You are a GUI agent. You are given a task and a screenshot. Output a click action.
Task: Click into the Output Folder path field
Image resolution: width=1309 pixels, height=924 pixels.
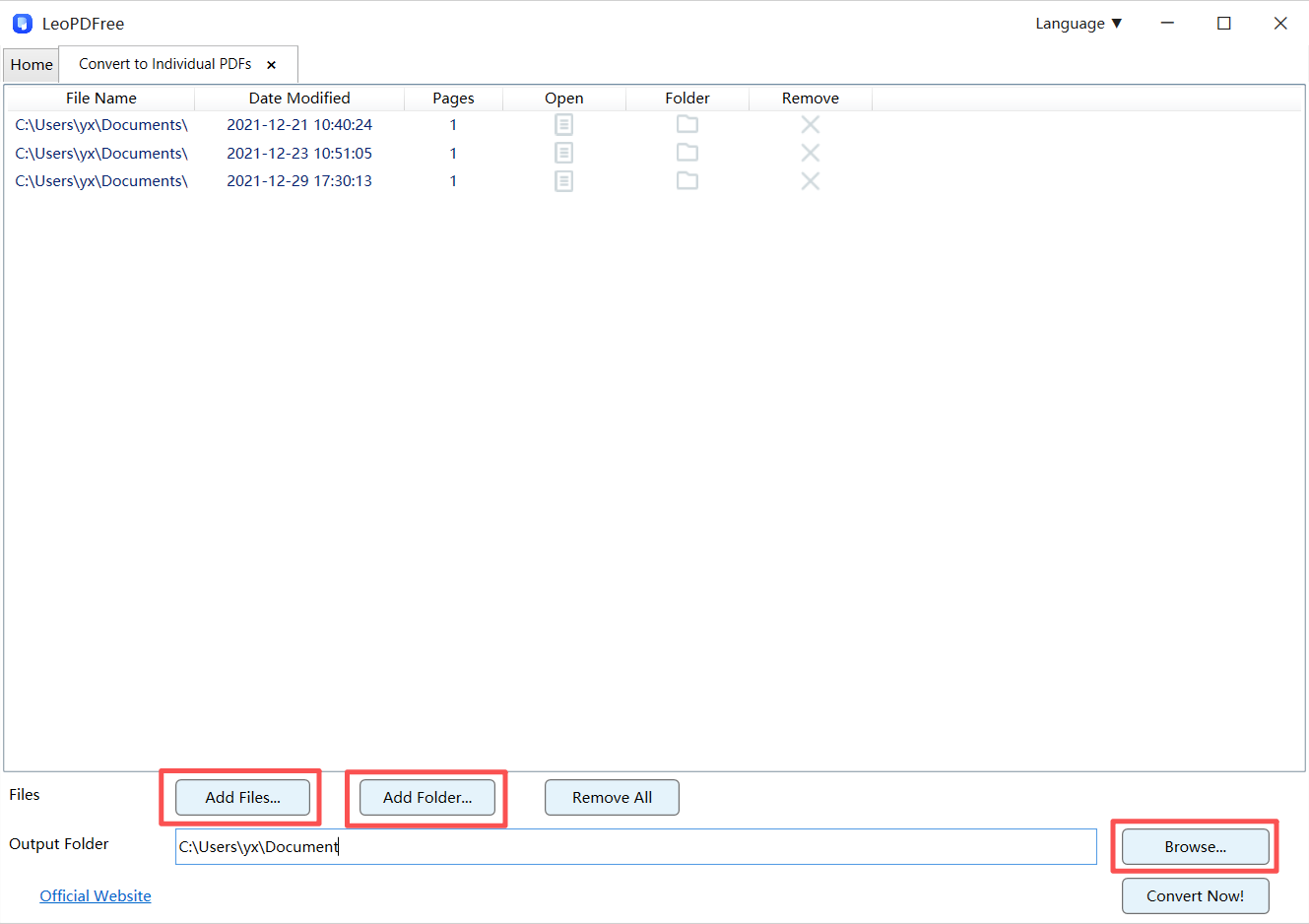pyautogui.click(x=636, y=847)
